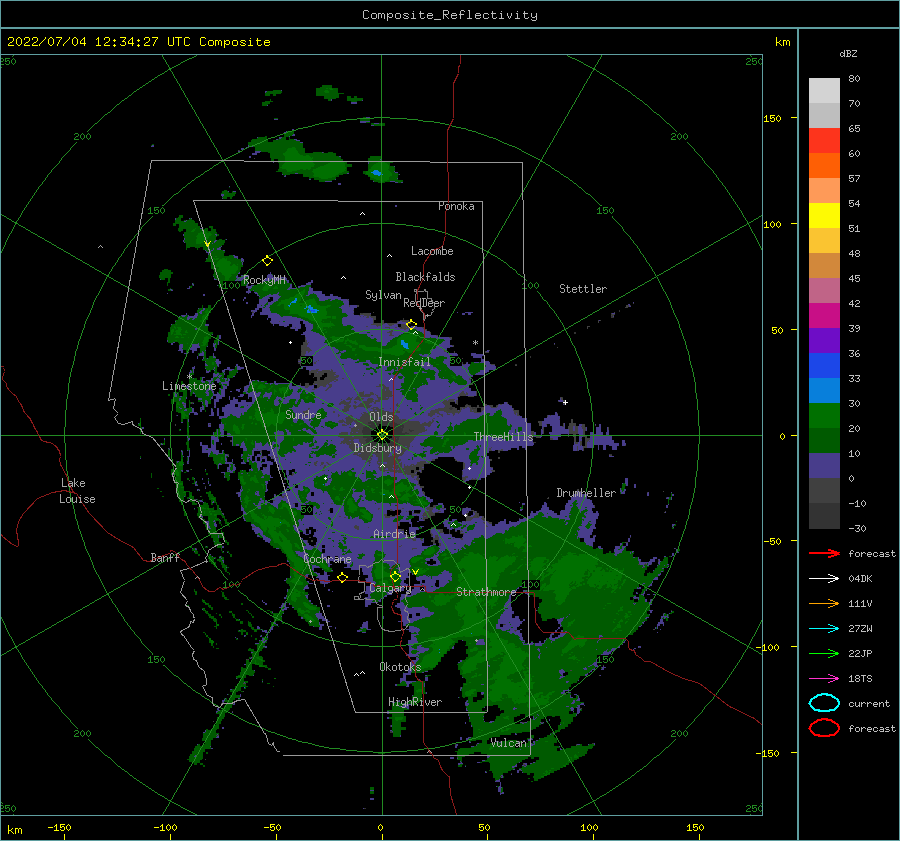Click the Strathmore label

pos(486,592)
